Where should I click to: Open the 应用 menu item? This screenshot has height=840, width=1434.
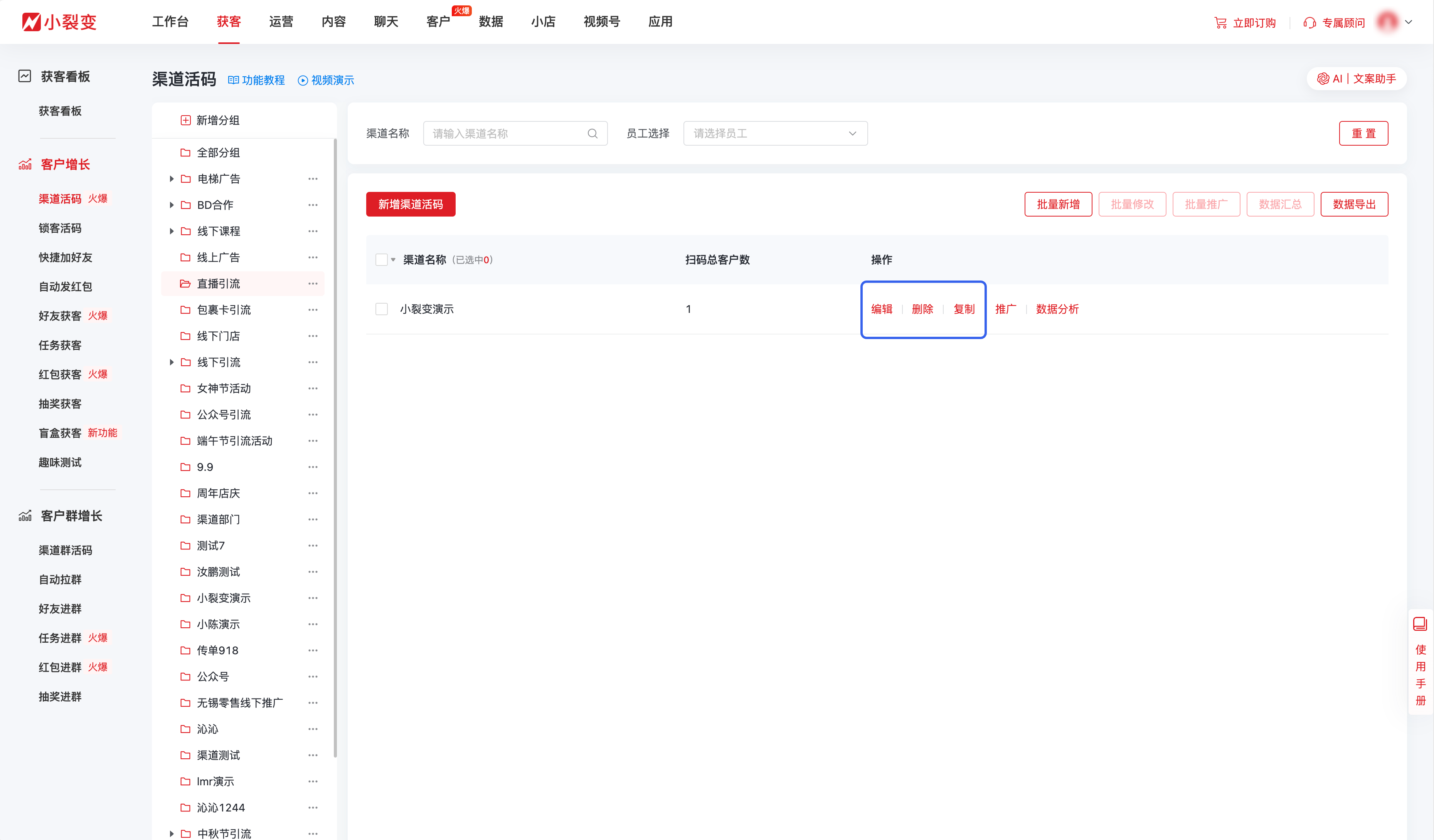pyautogui.click(x=660, y=22)
